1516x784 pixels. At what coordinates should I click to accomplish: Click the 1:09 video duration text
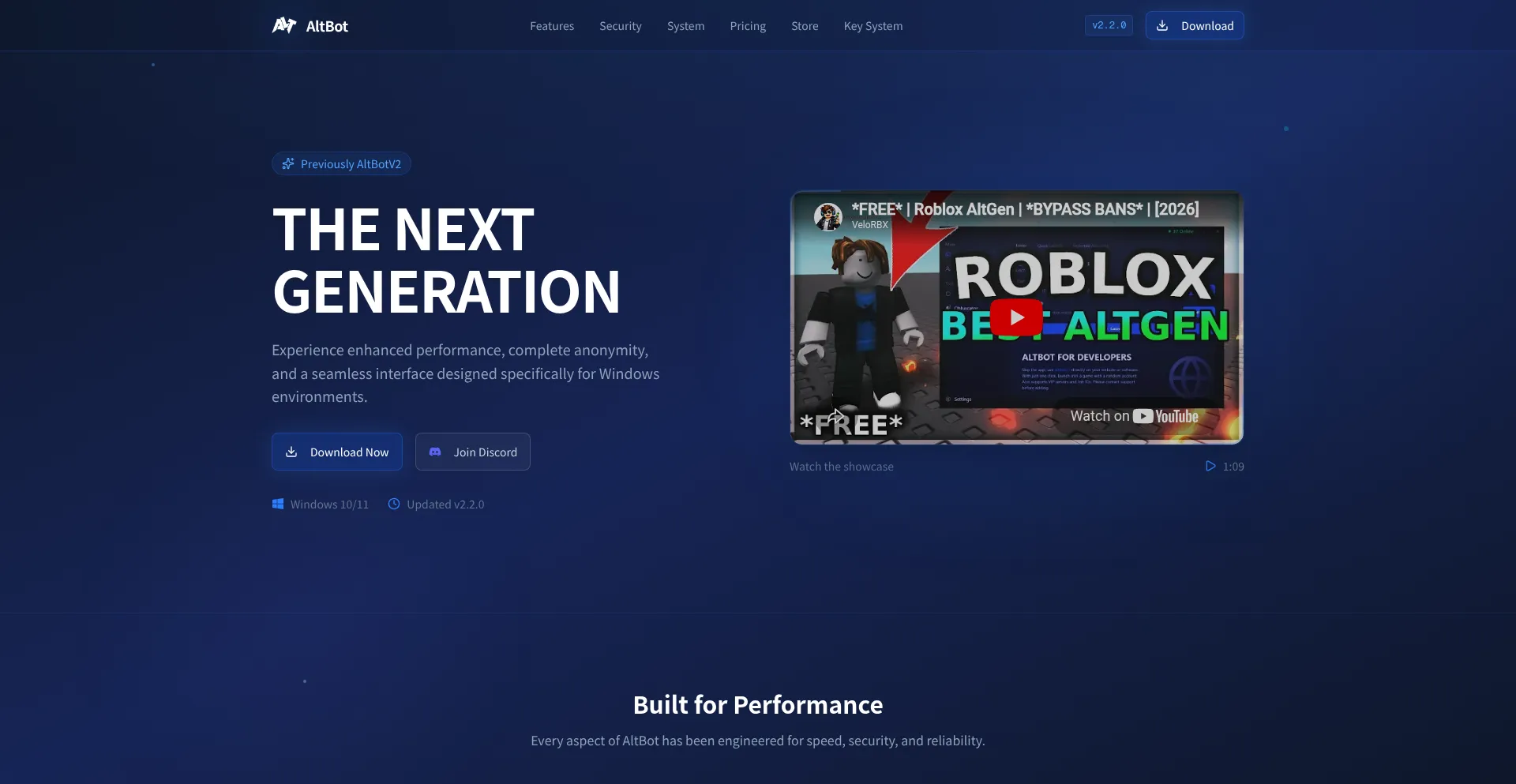coord(1233,467)
